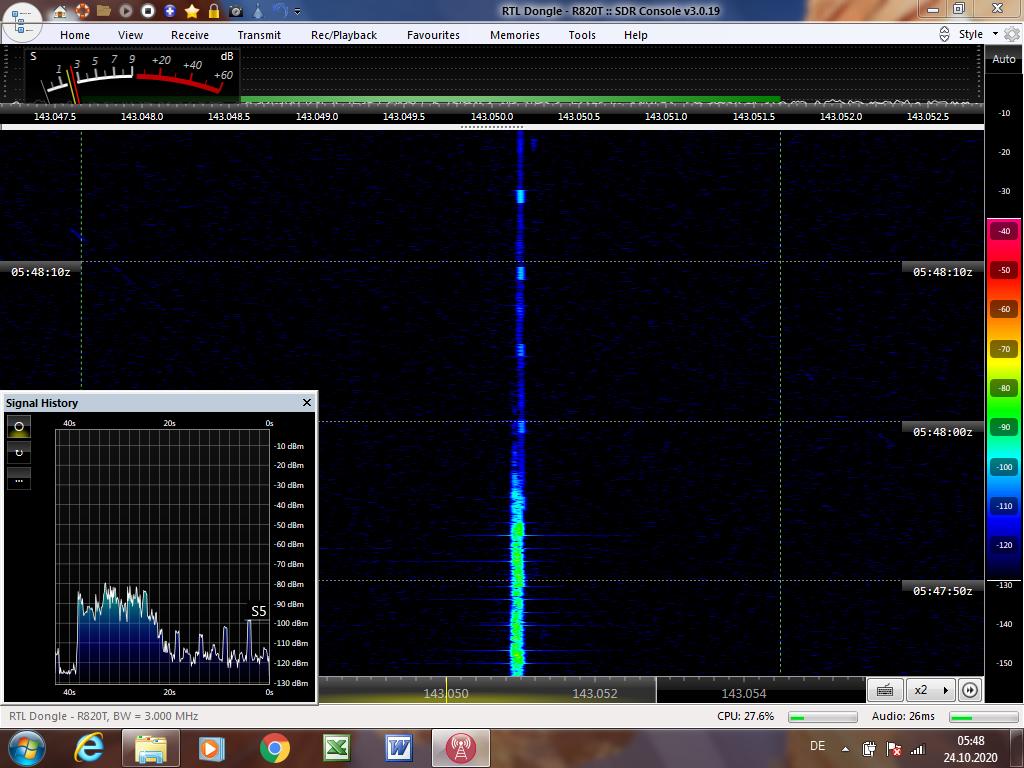Click the circle record icon in Signal History
Image resolution: width=1024 pixels, height=768 pixels.
pyautogui.click(x=19, y=427)
